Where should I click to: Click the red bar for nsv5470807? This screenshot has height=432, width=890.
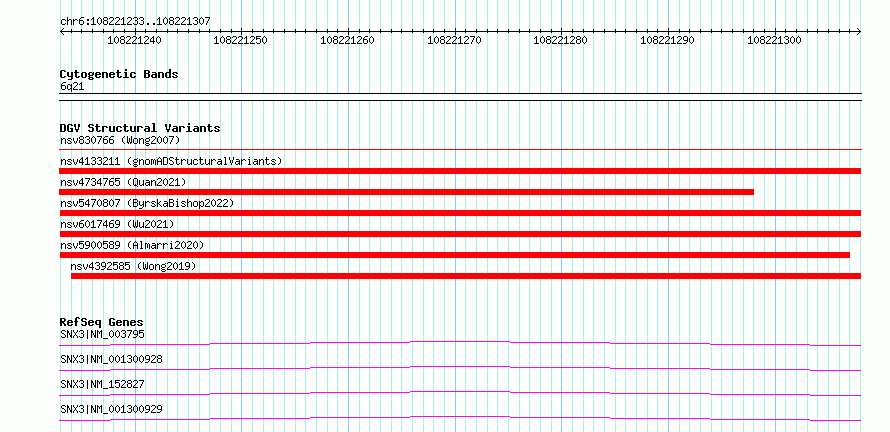click(460, 213)
